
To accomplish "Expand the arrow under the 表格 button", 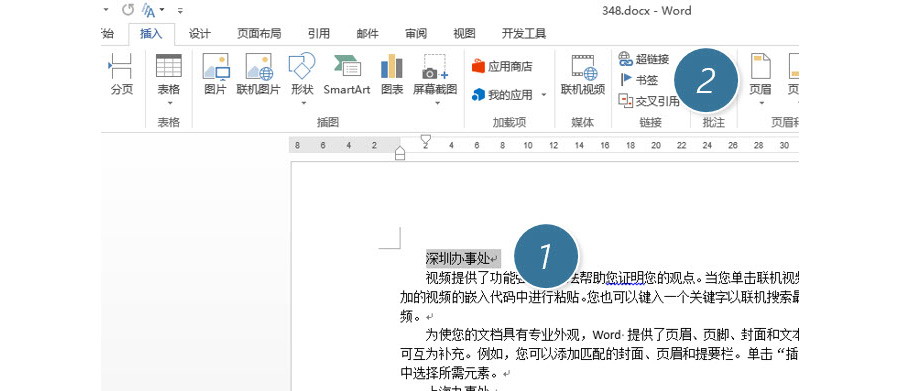I will (169, 103).
